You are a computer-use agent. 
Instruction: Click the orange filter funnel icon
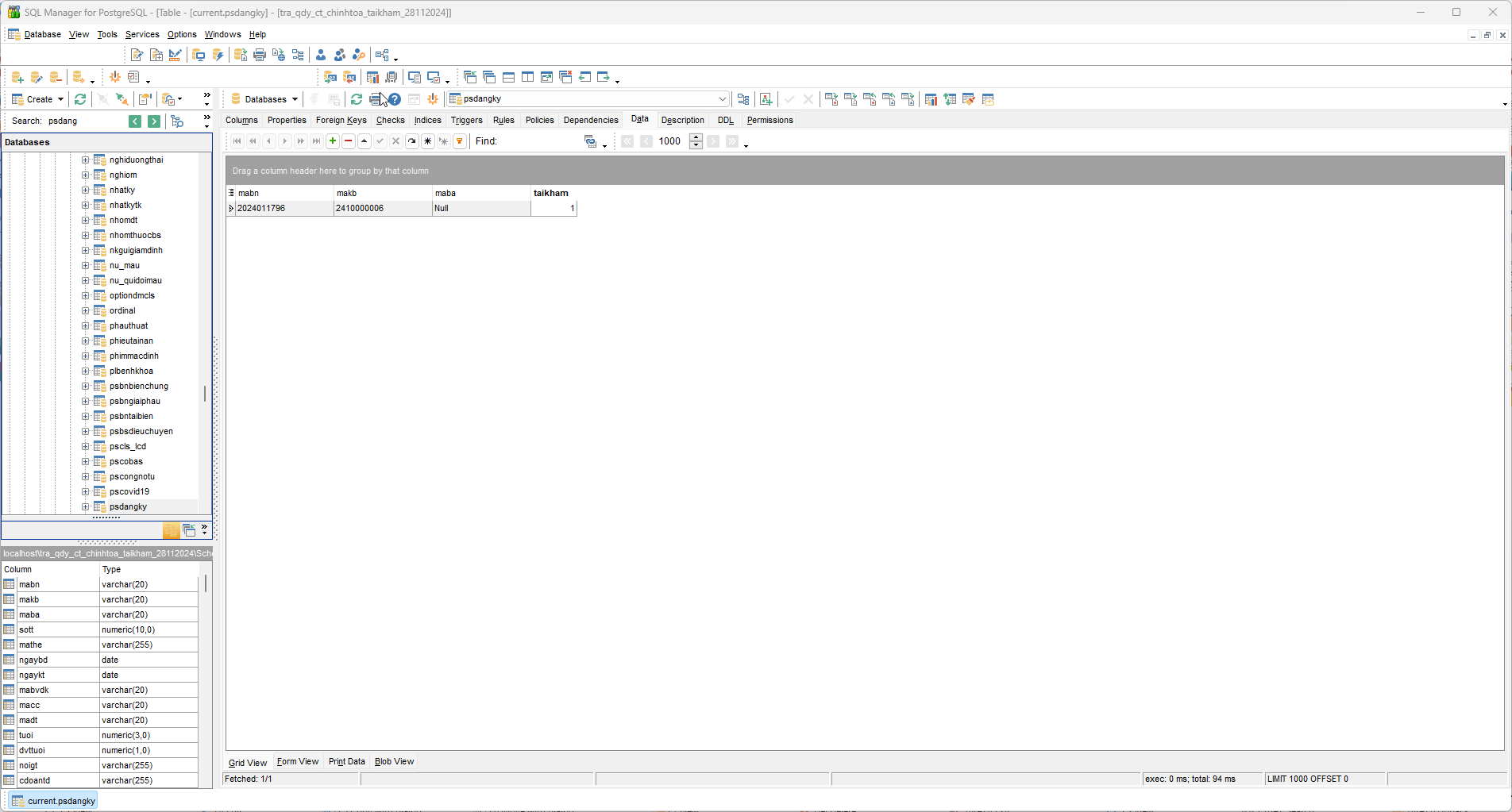pyautogui.click(x=460, y=141)
